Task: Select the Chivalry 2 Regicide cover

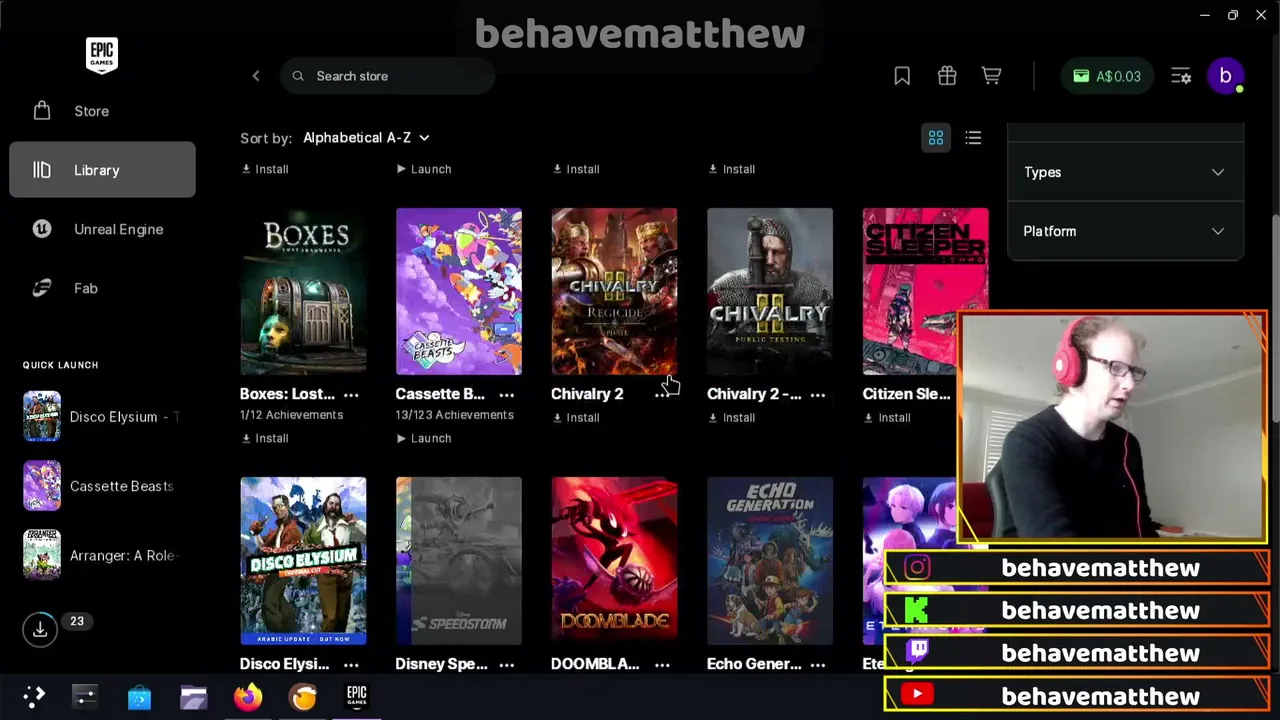Action: (614, 291)
